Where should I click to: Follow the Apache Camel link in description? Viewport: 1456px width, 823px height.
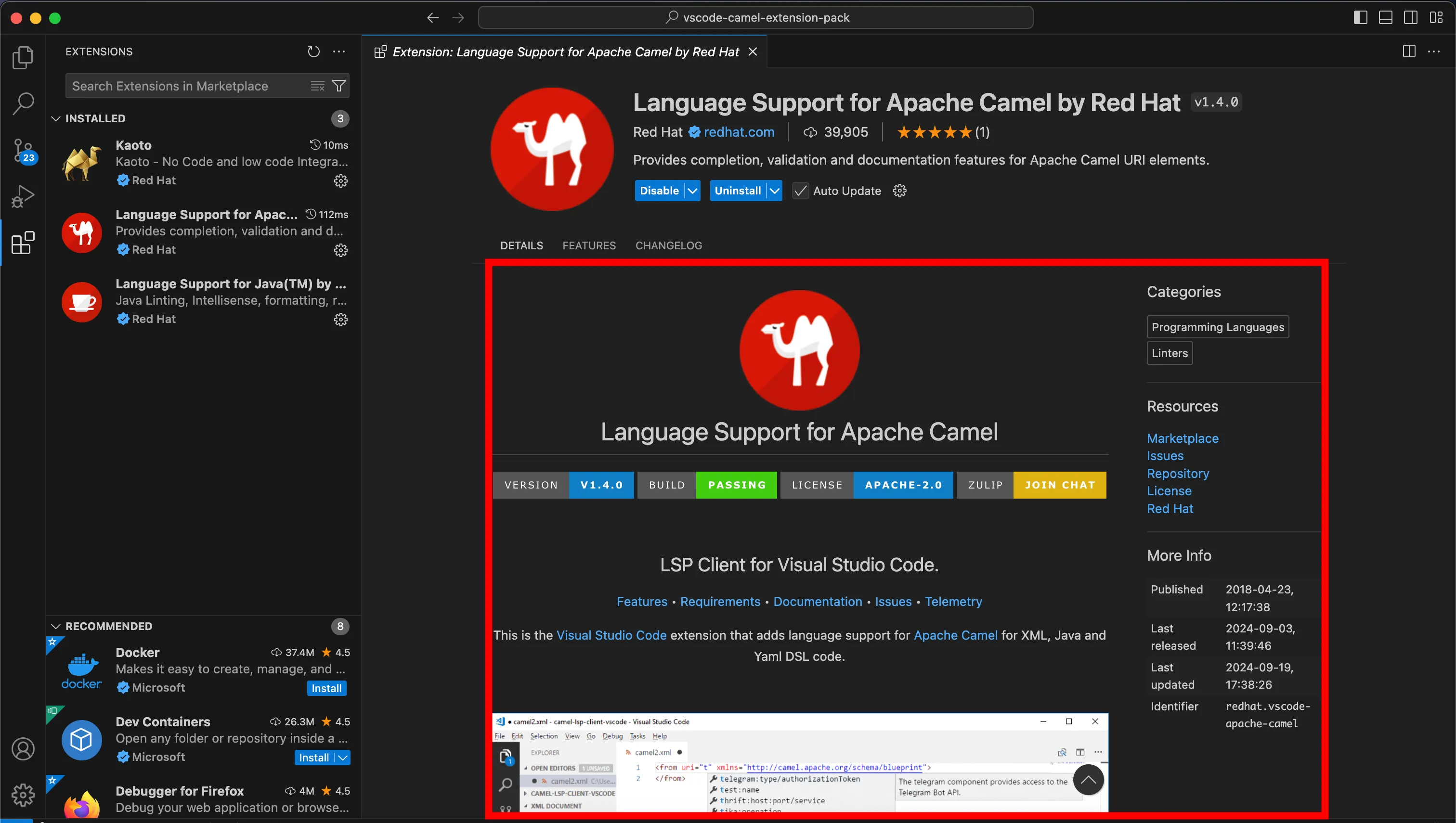click(956, 635)
